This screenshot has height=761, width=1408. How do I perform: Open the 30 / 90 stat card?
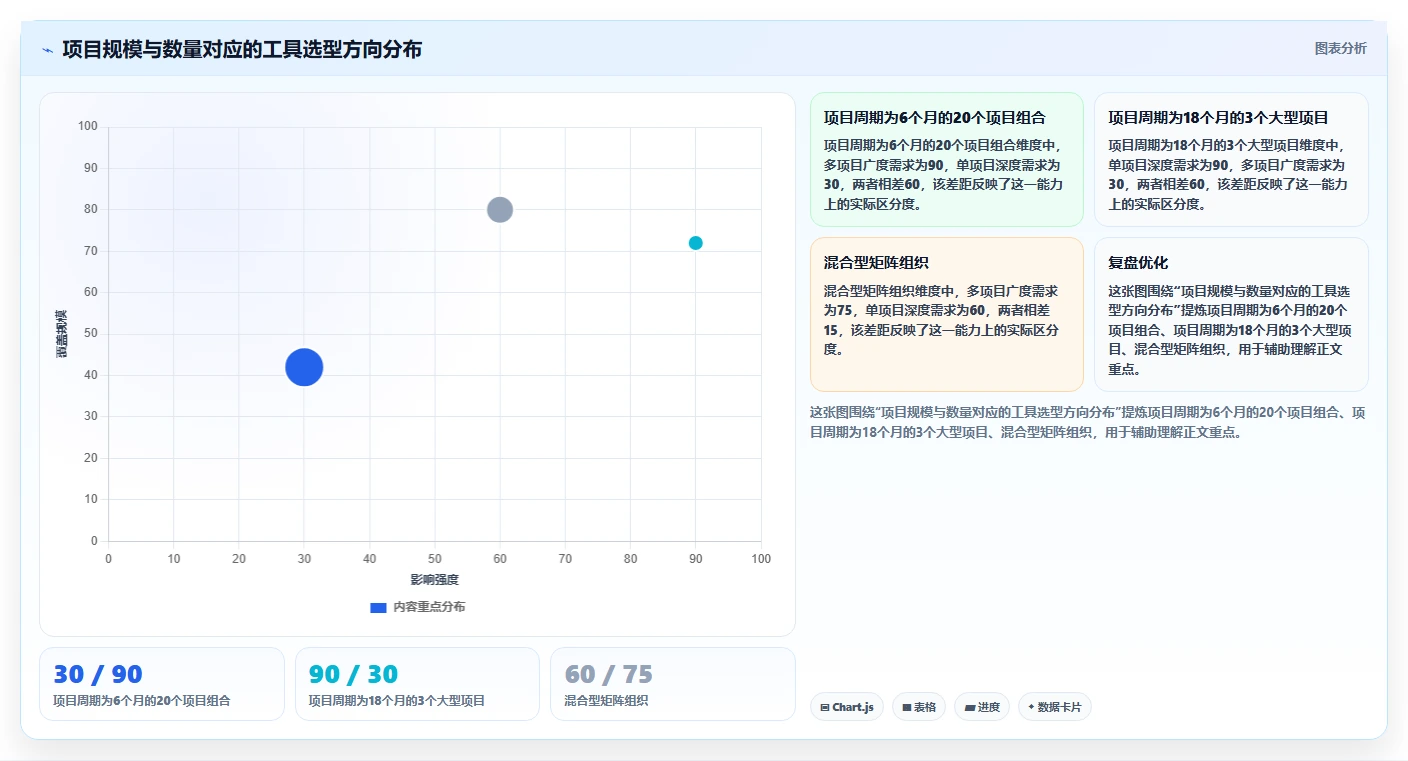pos(162,684)
